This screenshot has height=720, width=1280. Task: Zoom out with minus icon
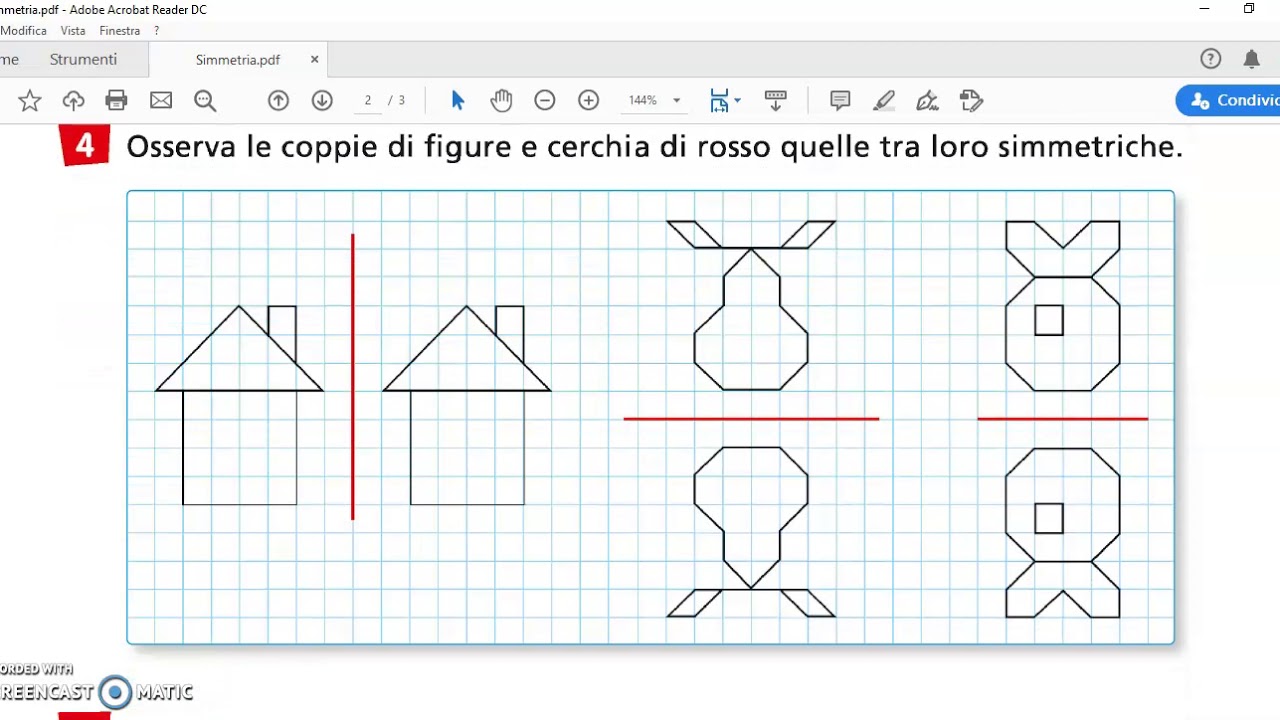click(x=545, y=100)
